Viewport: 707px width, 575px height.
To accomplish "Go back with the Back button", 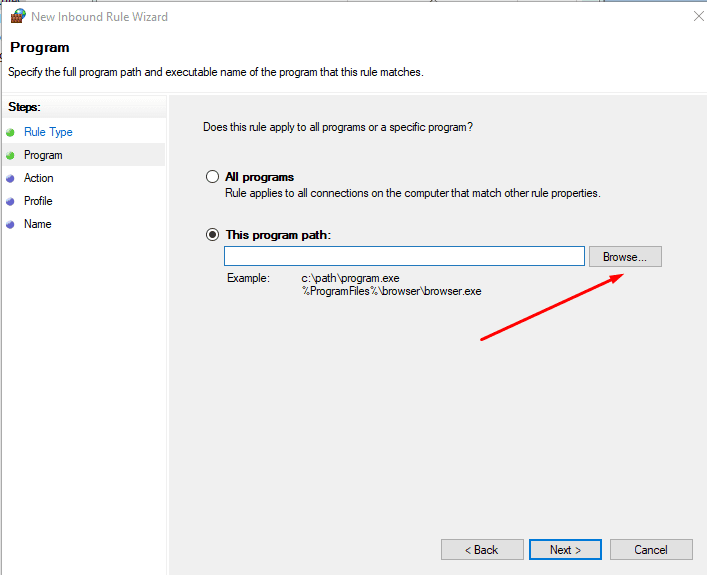I will point(482,550).
